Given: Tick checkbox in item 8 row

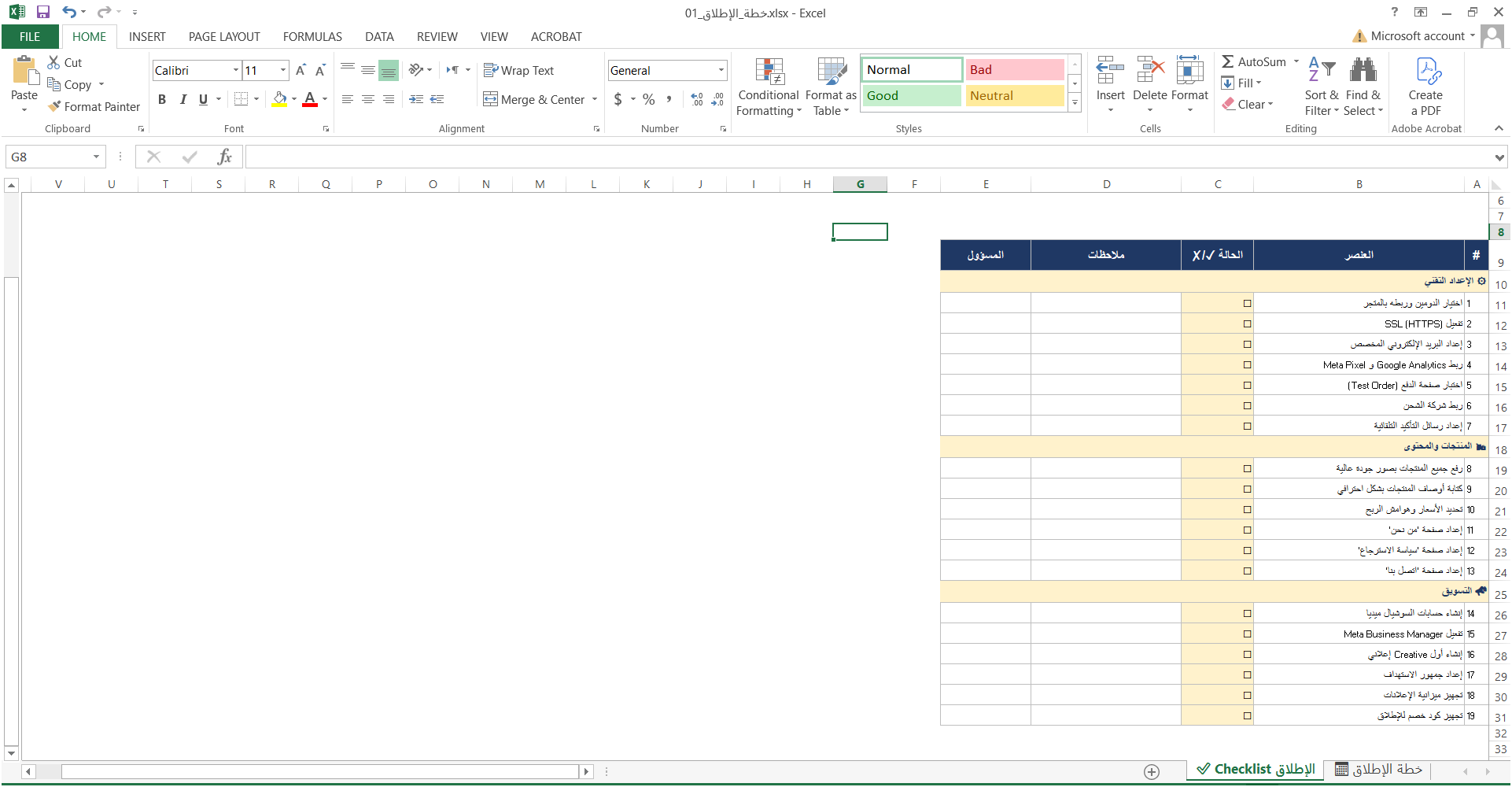Looking at the screenshot, I should [x=1247, y=468].
